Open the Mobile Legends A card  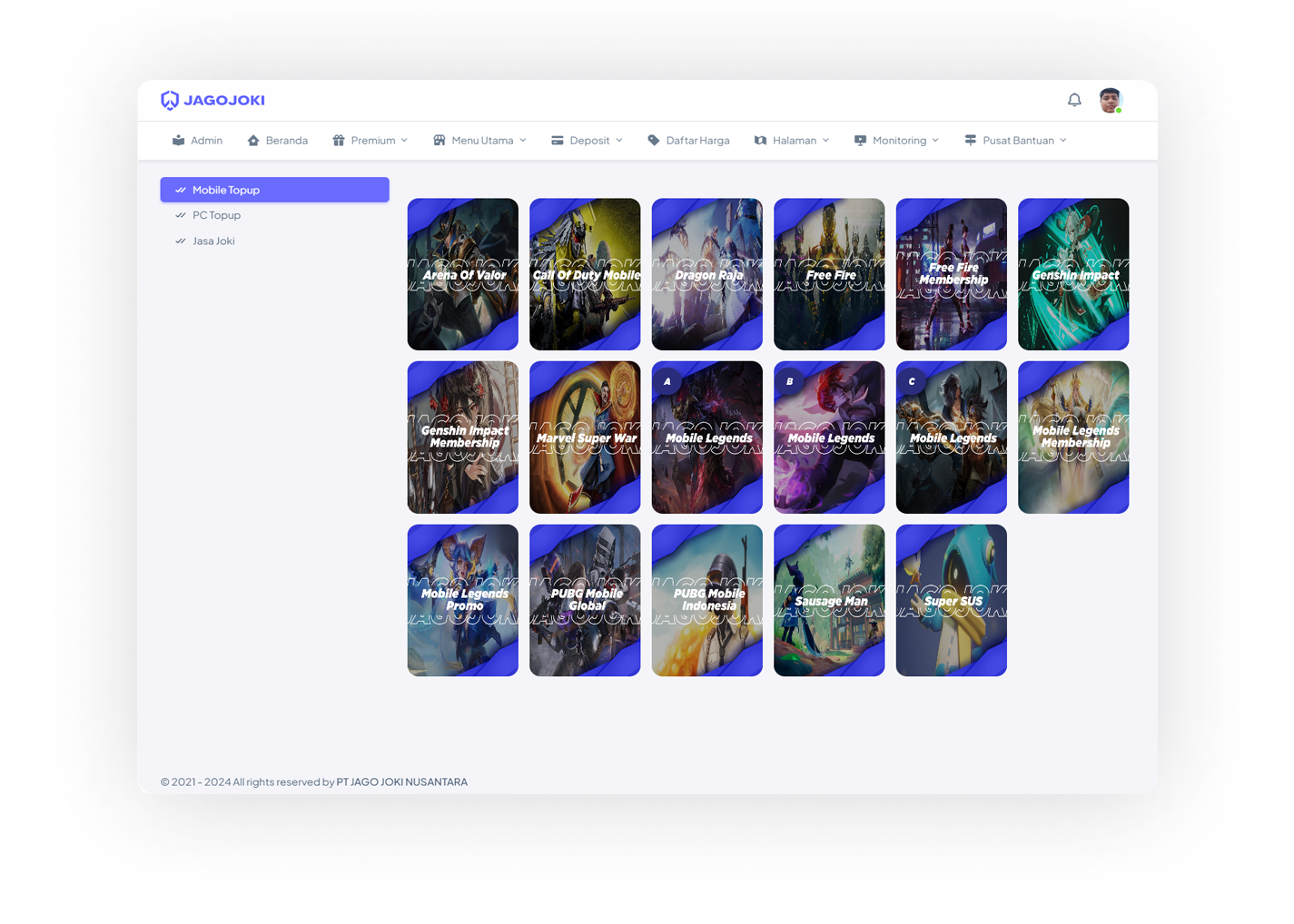point(707,437)
